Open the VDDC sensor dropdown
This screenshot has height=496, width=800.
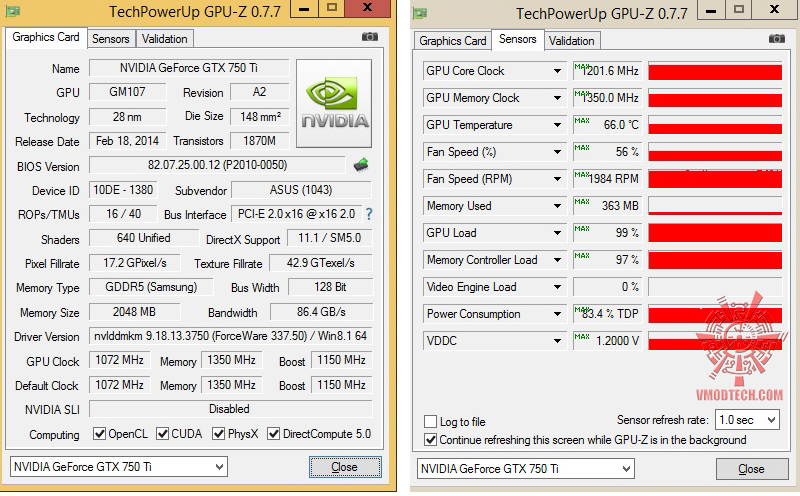coord(557,341)
